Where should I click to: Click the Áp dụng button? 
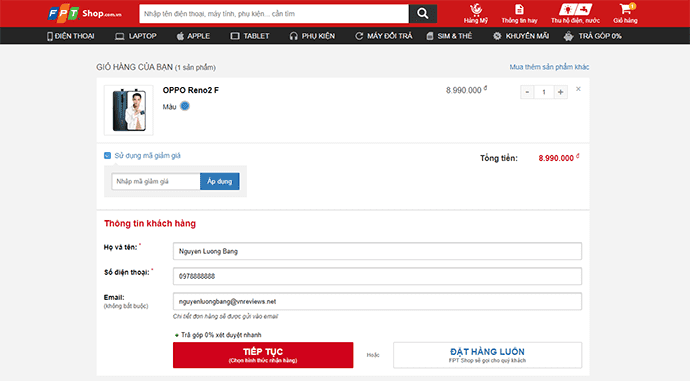pos(220,181)
